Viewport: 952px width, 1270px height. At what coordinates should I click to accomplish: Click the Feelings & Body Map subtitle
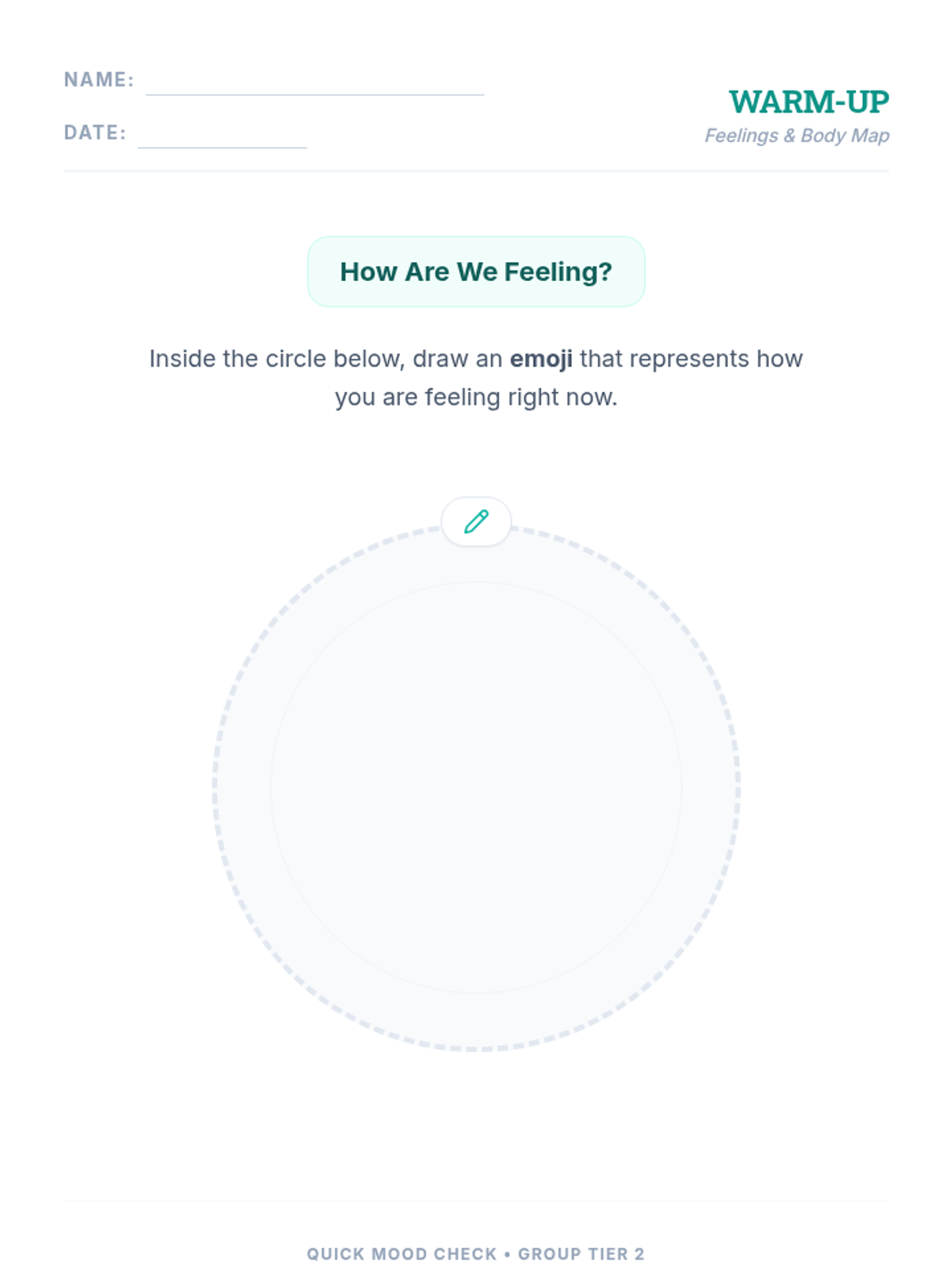click(x=797, y=136)
